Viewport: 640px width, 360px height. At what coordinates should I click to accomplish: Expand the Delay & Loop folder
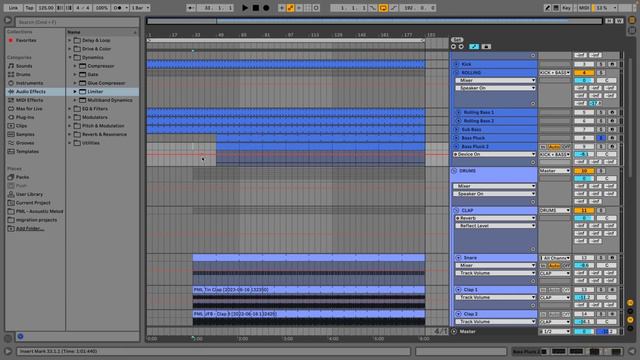click(x=70, y=40)
